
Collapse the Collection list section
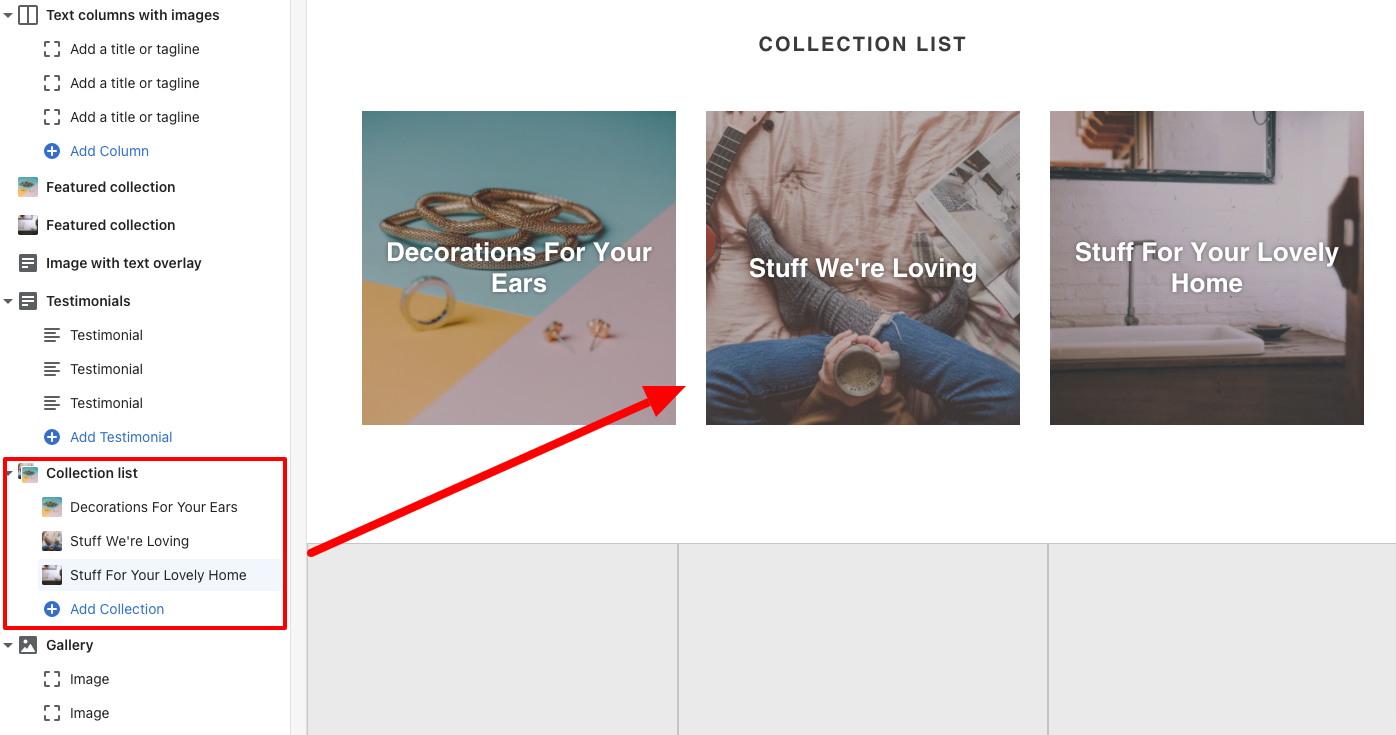[8, 473]
